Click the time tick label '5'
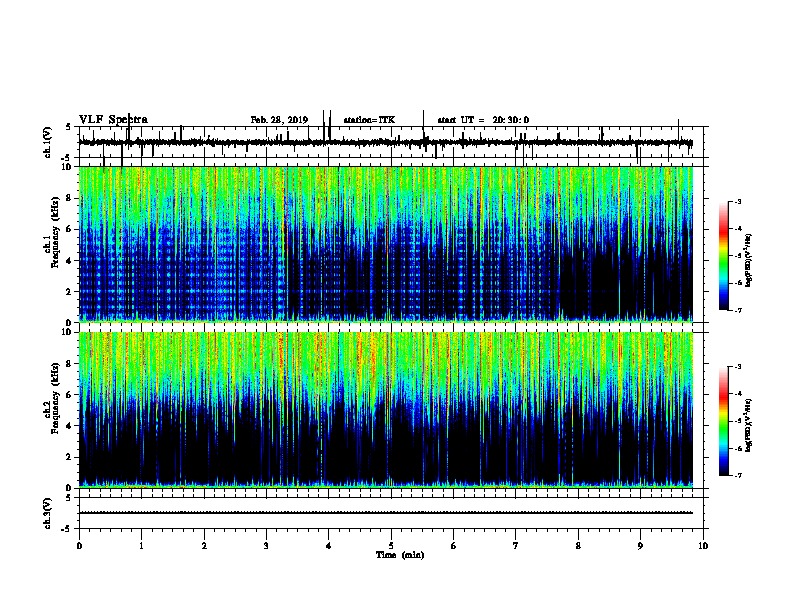Screen dimensions: 792x612 [x=391, y=546]
